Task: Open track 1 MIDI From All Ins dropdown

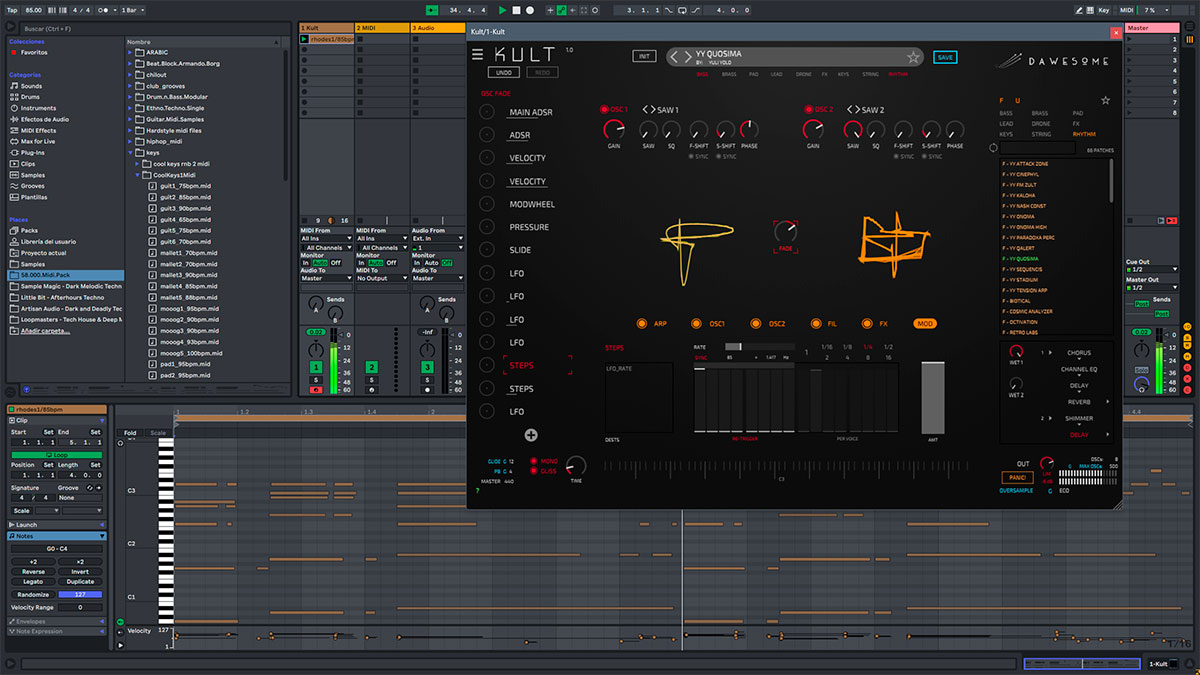Action: click(325, 239)
